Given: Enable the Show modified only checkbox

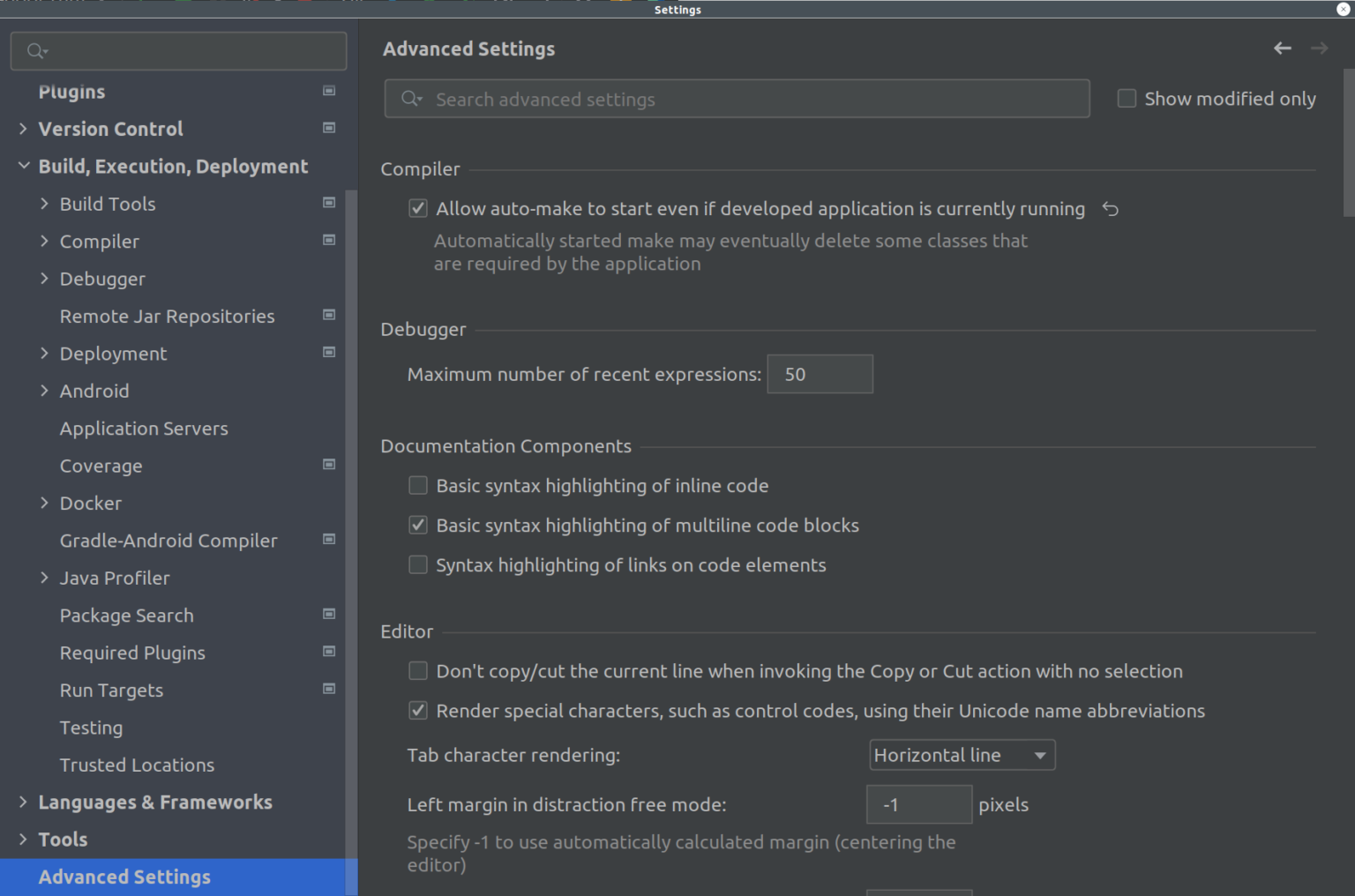Looking at the screenshot, I should pyautogui.click(x=1127, y=99).
